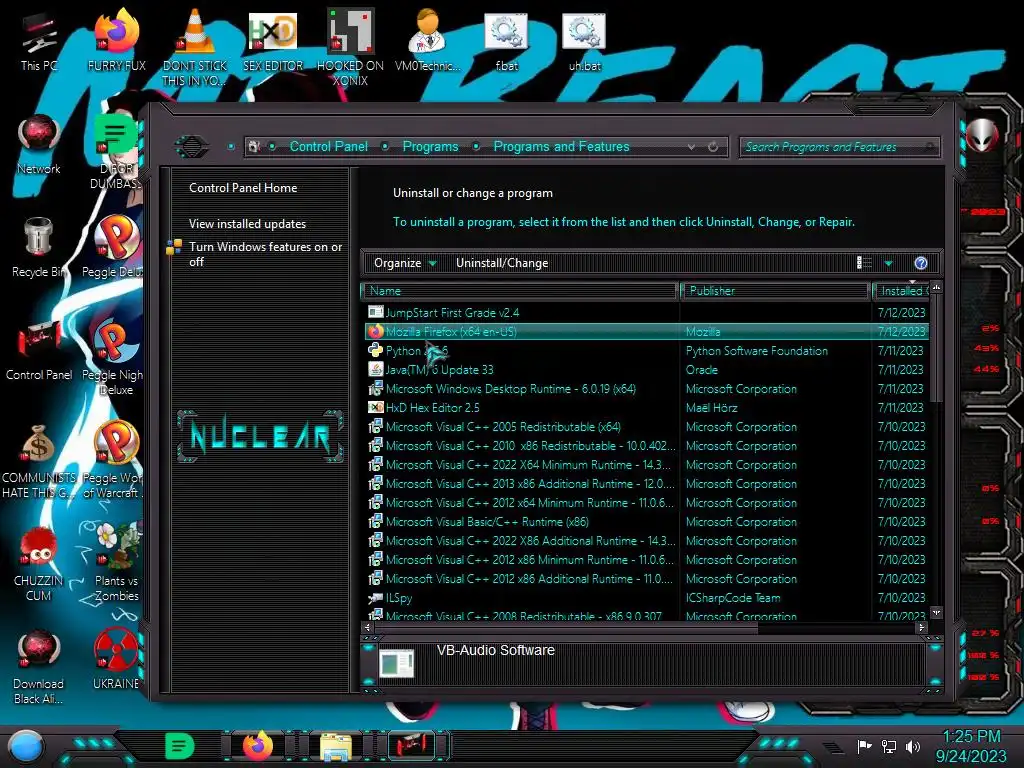Screen dimensions: 1024x768
Task: Go to Programs breadcrumb
Action: tap(430, 146)
